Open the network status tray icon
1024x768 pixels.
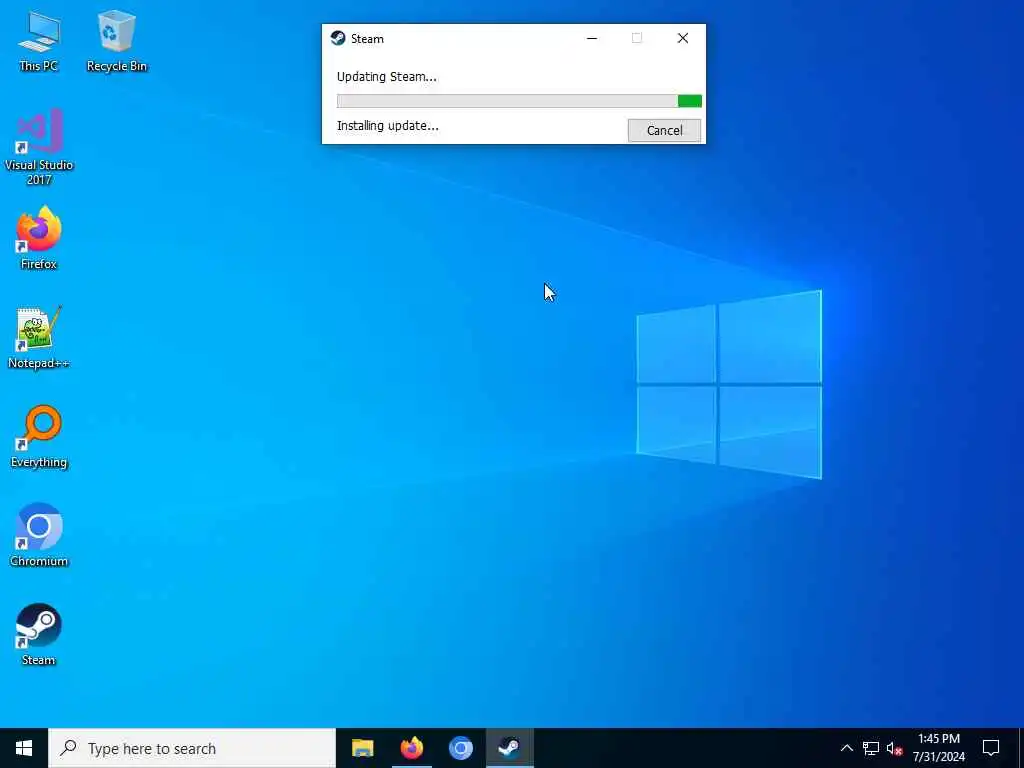click(871, 748)
